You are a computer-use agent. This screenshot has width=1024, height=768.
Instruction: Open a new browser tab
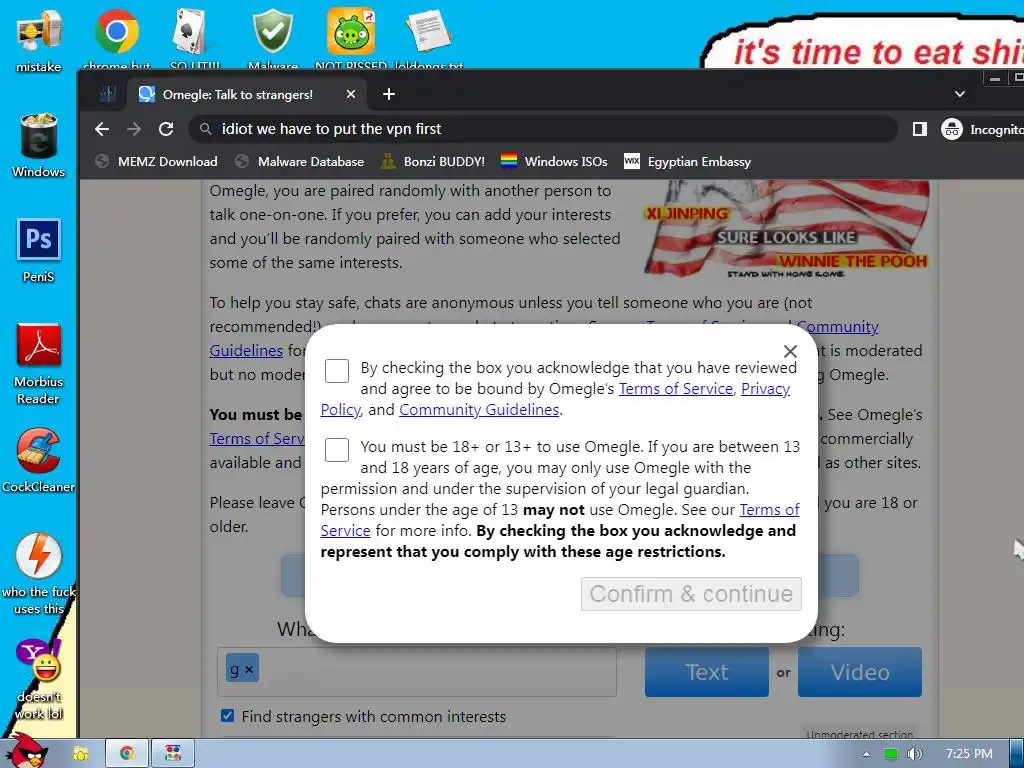(x=389, y=94)
